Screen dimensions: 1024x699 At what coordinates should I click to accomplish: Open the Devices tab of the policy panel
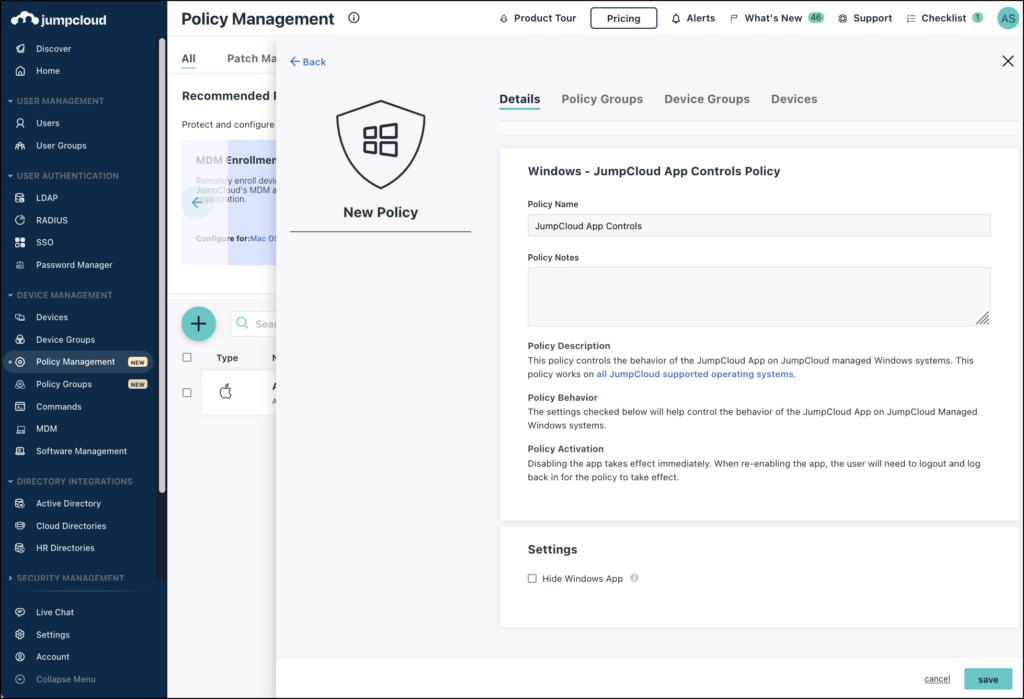click(x=794, y=99)
